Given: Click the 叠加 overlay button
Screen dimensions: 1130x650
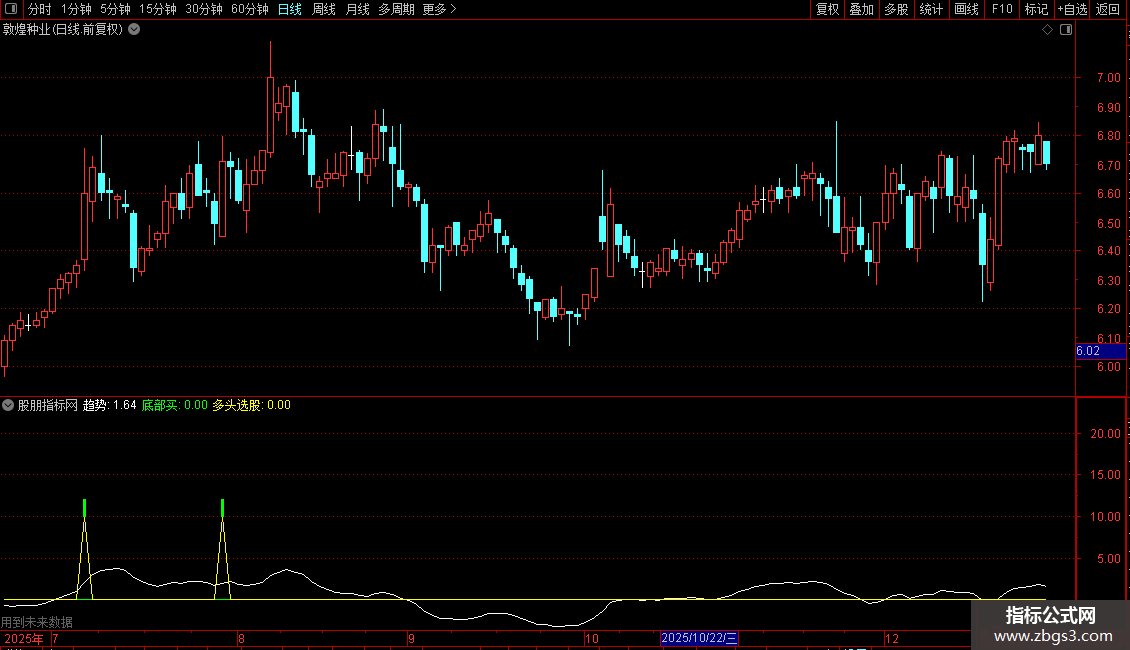Looking at the screenshot, I should (861, 9).
